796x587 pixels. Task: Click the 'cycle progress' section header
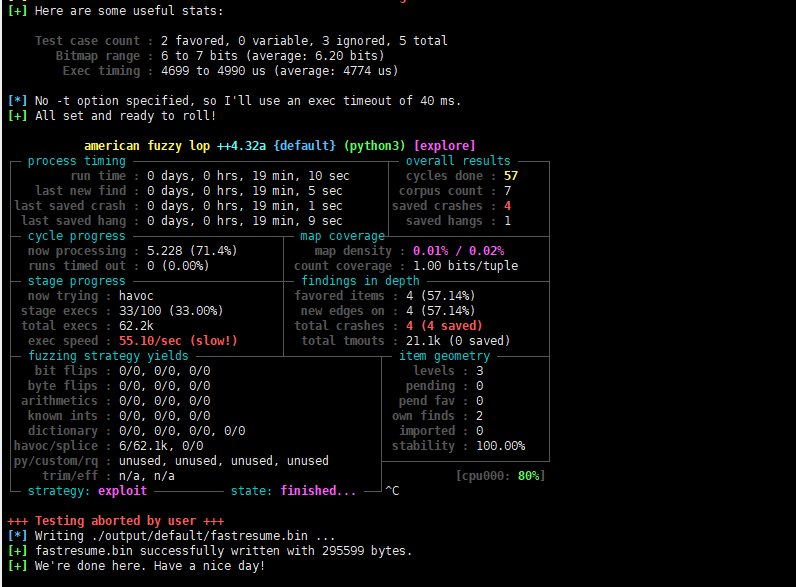pos(77,236)
